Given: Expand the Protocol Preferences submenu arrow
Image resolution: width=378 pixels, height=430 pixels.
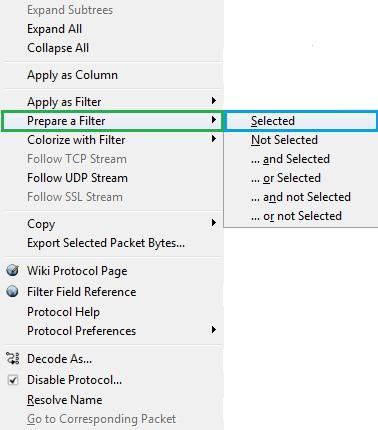Looking at the screenshot, I should pyautogui.click(x=214, y=330).
